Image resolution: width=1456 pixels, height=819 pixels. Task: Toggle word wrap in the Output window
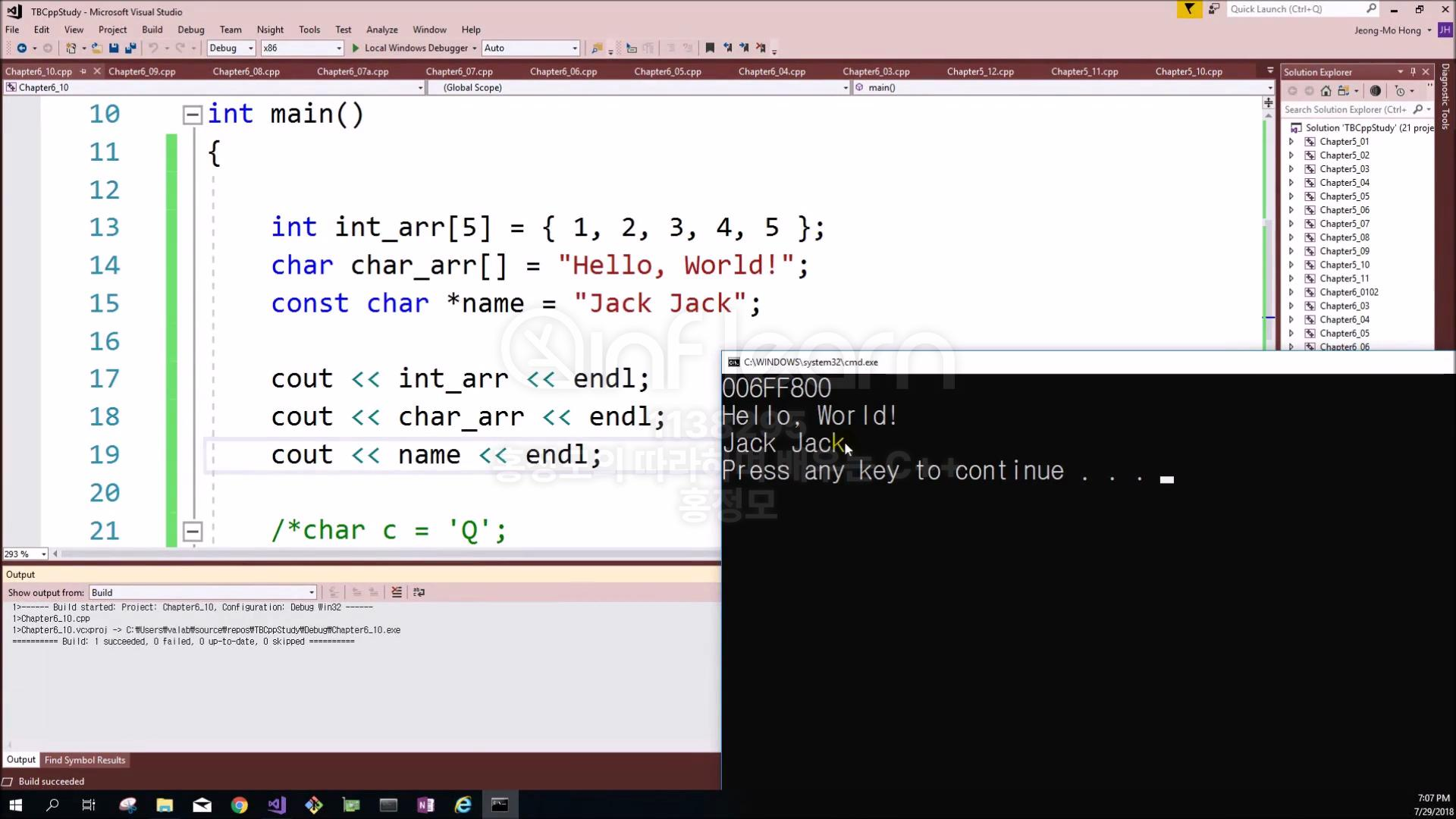pyautogui.click(x=419, y=592)
